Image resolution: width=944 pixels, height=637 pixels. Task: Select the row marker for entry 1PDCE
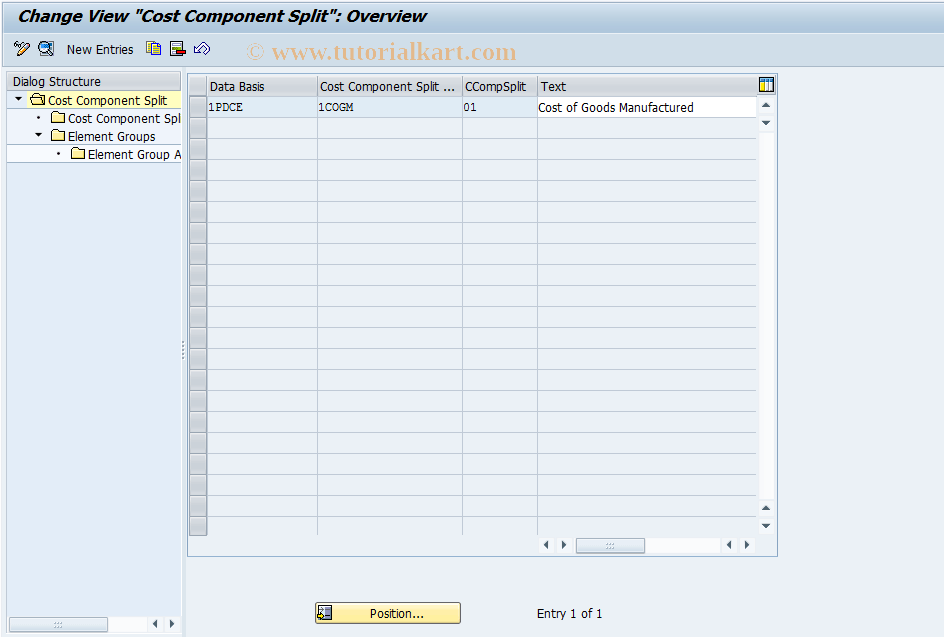[197, 107]
